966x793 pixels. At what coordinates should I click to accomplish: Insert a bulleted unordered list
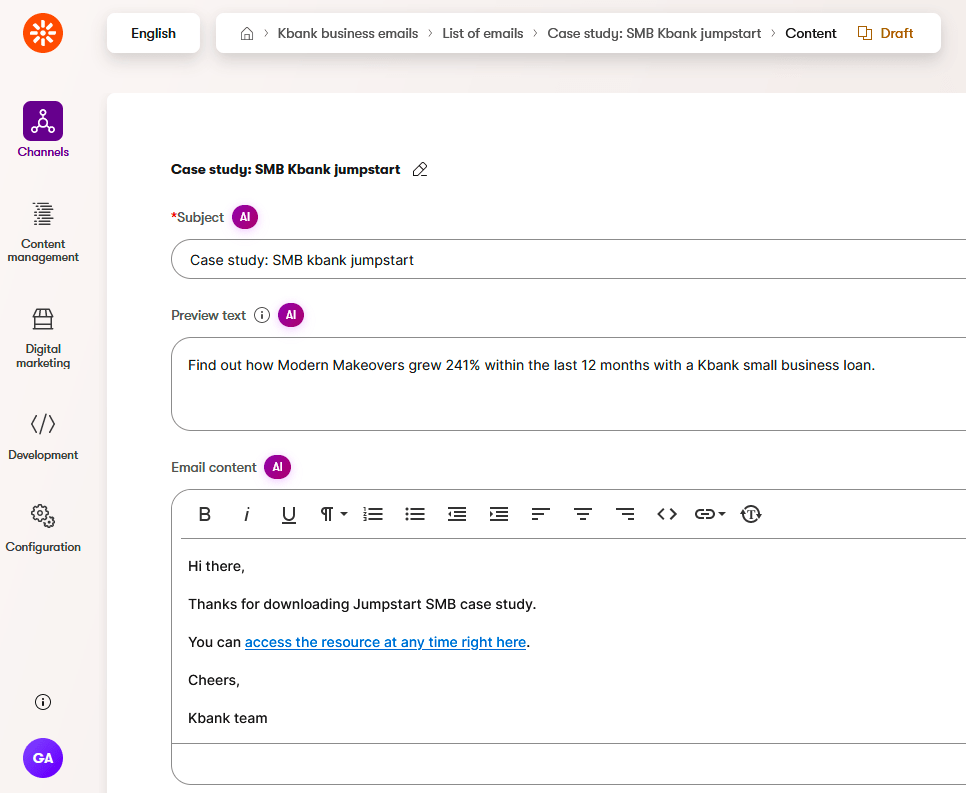click(x=415, y=514)
